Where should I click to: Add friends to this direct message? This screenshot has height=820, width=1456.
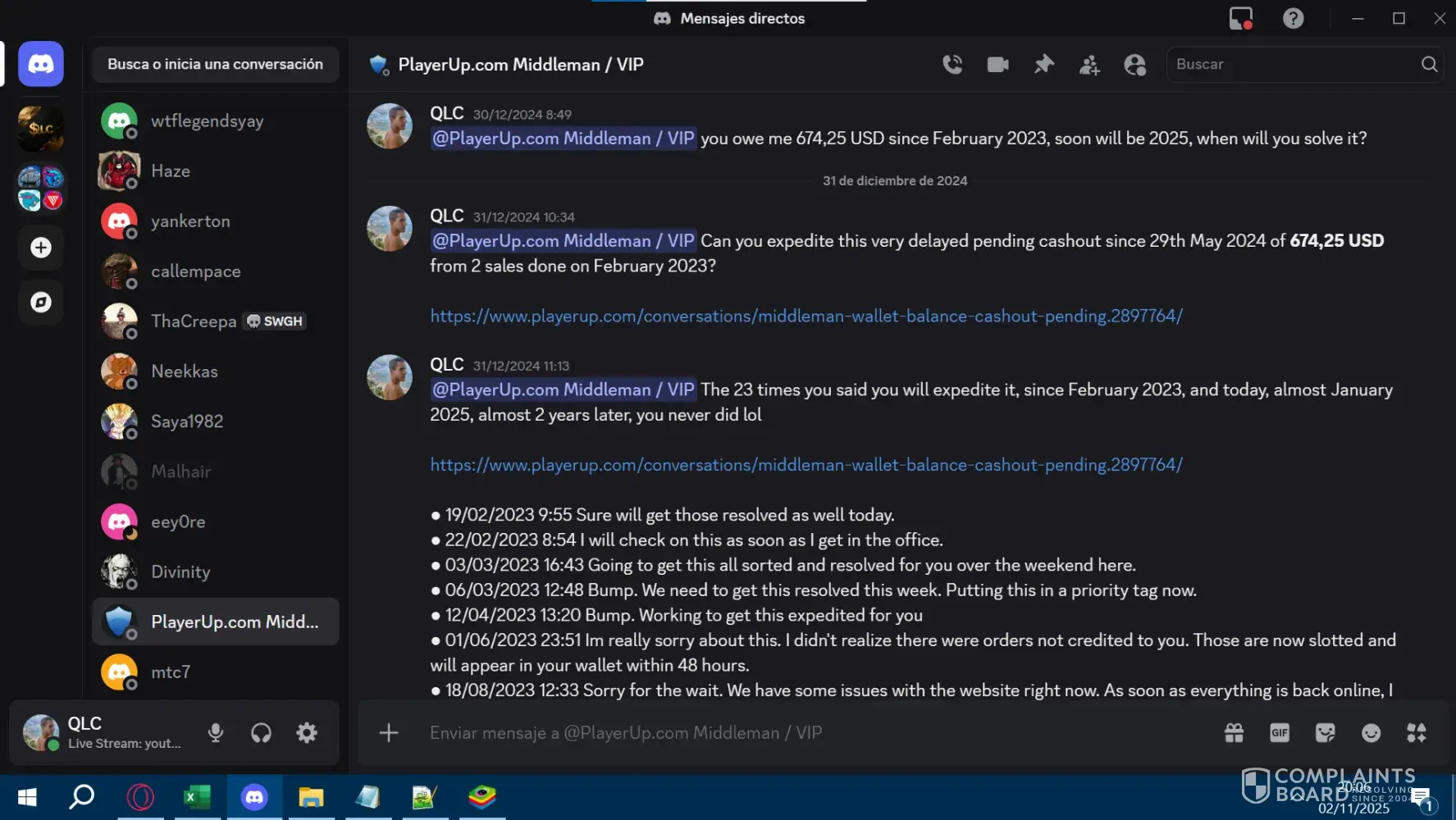point(1089,65)
